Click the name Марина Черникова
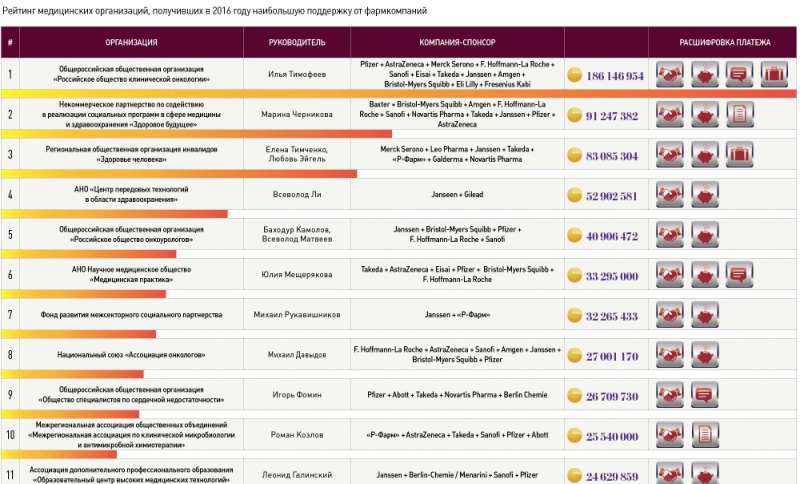This screenshot has width=800, height=484. 297,114
